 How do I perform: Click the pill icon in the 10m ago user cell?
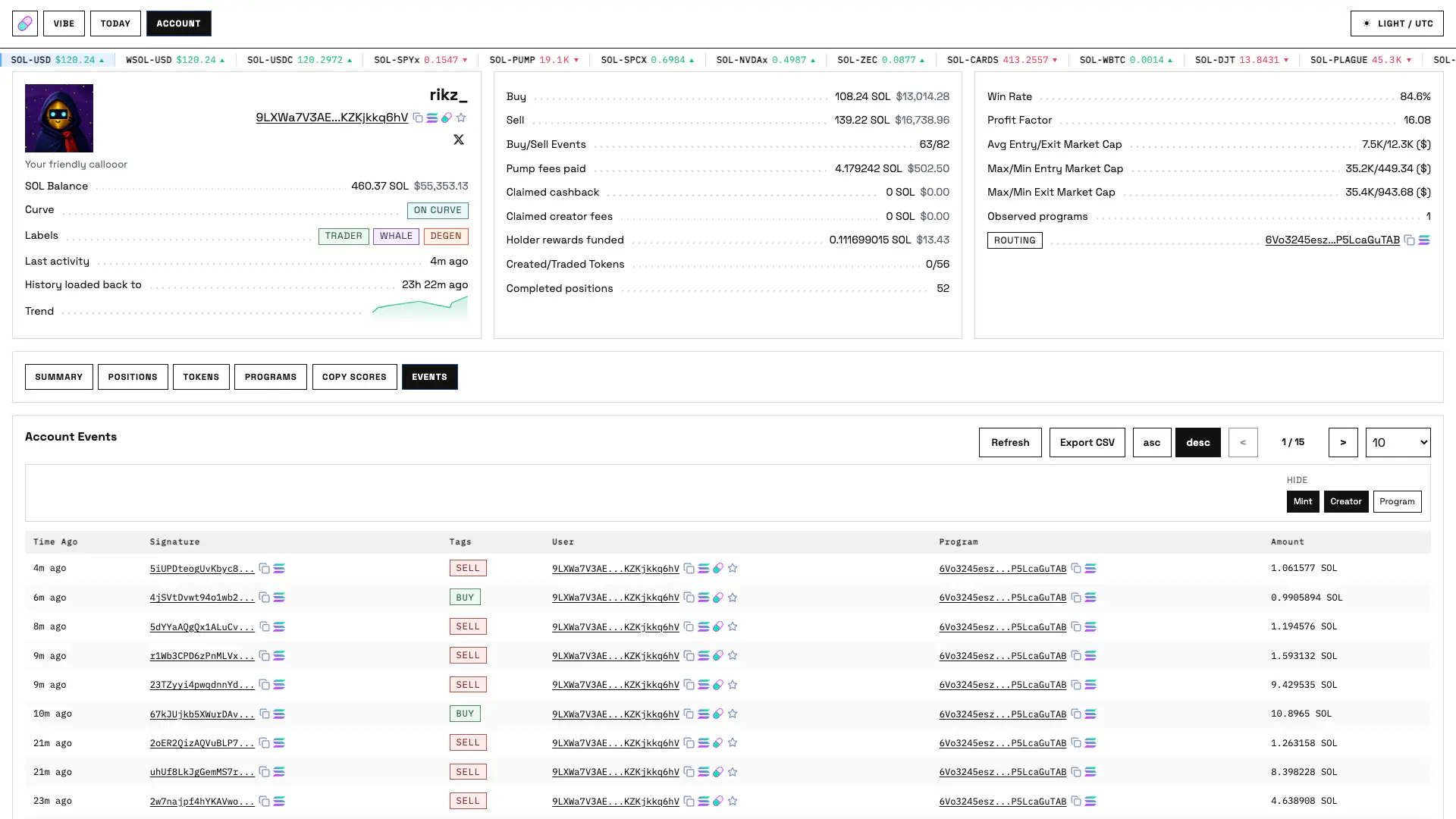pyautogui.click(x=718, y=714)
